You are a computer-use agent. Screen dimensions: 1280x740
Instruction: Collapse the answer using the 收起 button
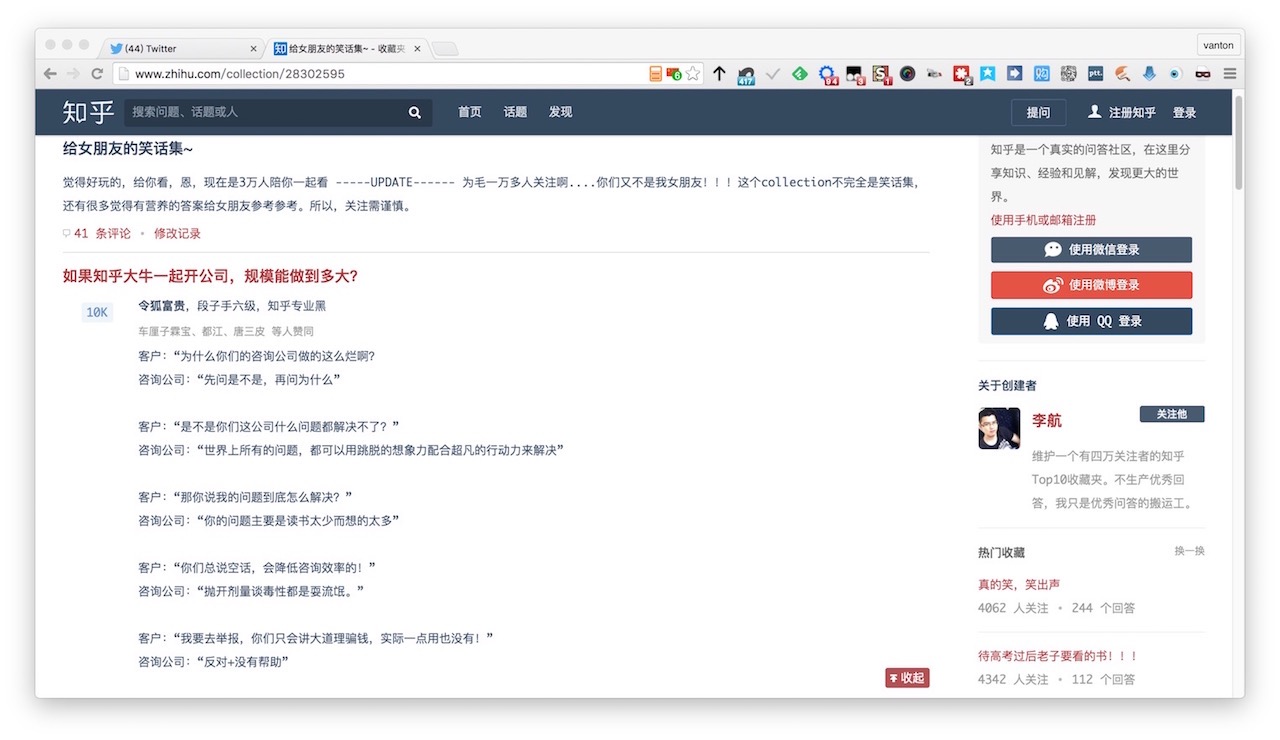pos(906,677)
